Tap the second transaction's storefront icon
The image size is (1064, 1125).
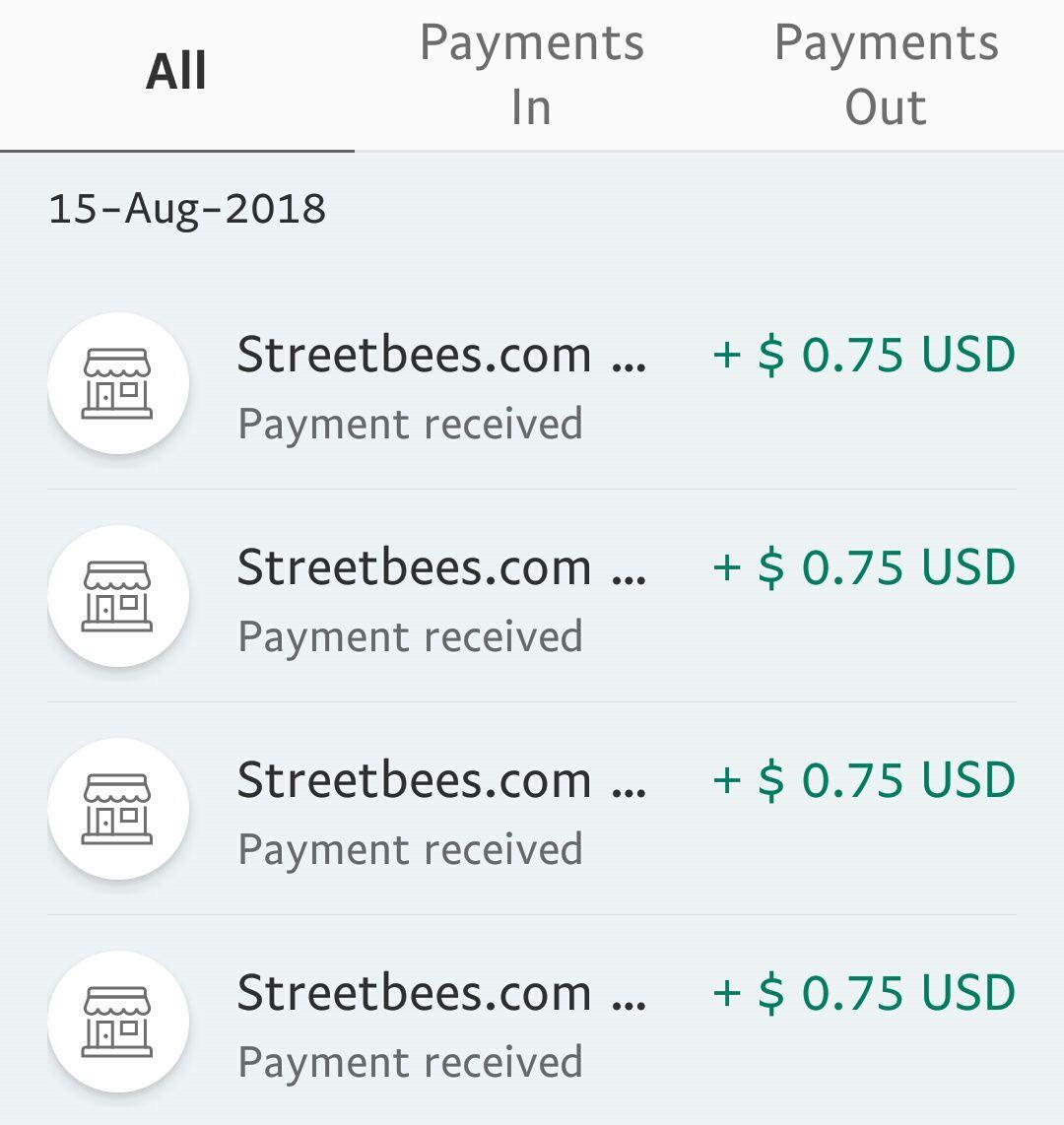tap(118, 596)
